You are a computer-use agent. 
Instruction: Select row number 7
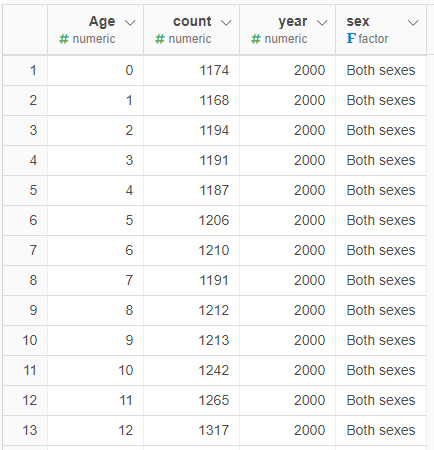(25, 250)
